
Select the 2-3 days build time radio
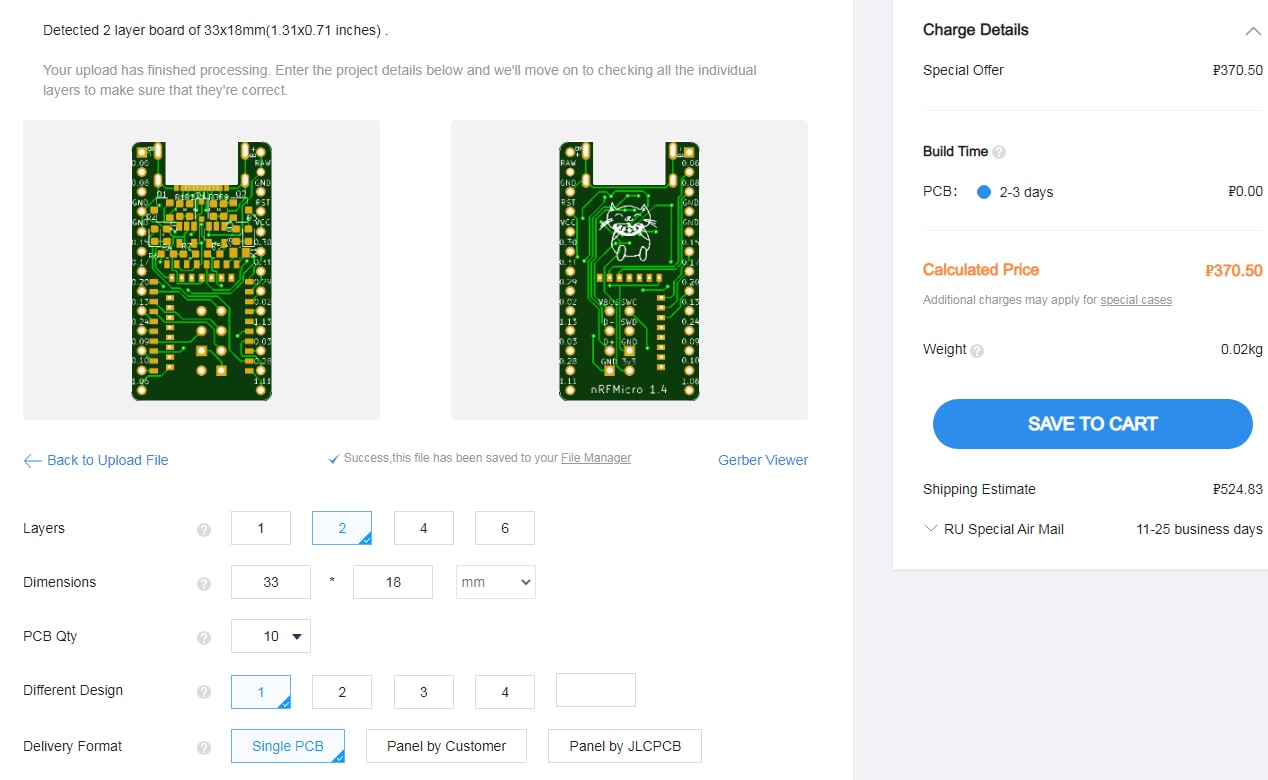(x=983, y=192)
